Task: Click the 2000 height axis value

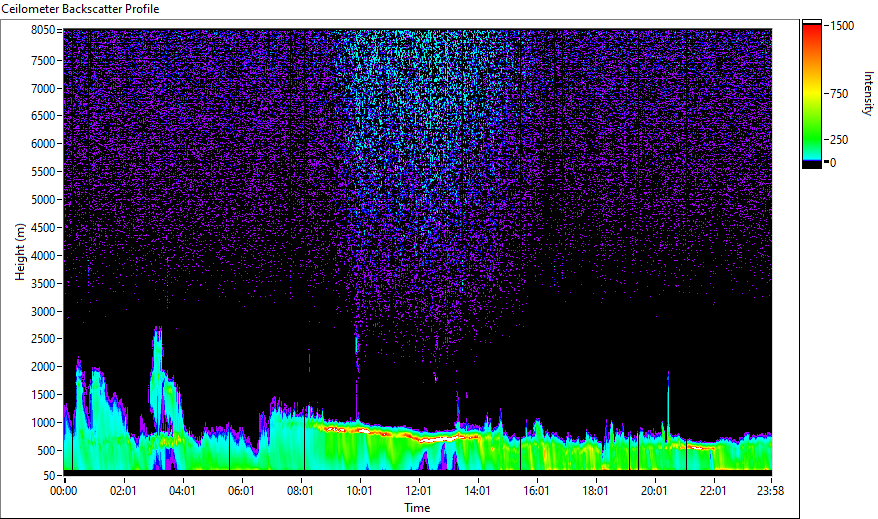Action: click(x=43, y=367)
